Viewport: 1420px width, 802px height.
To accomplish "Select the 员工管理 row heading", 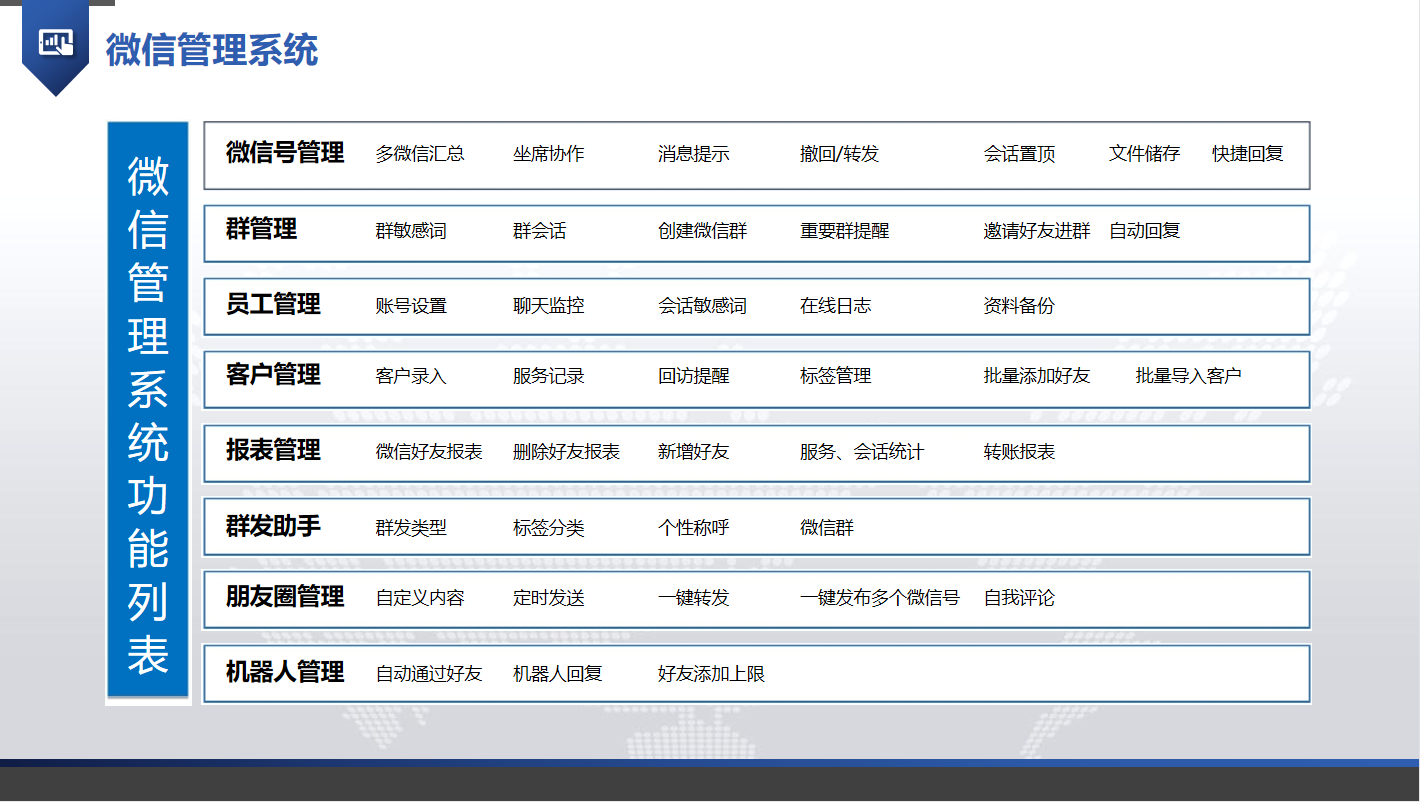I will [x=273, y=304].
